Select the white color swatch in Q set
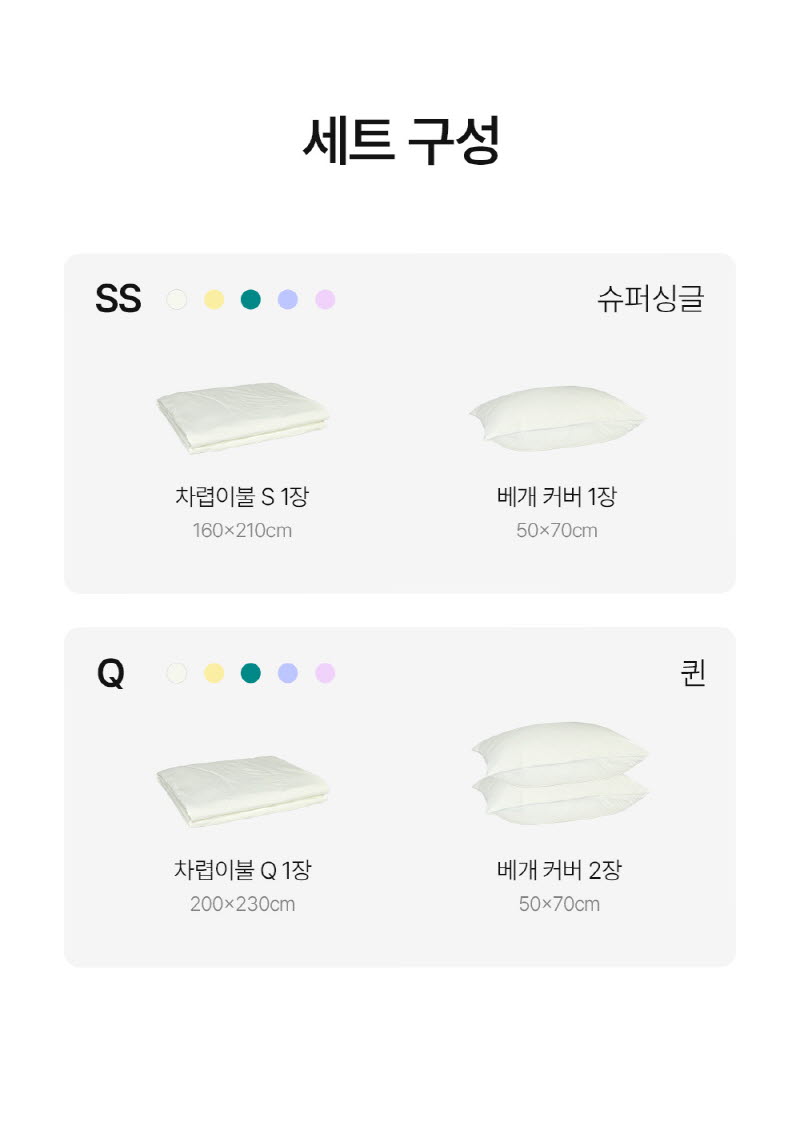This screenshot has height=1127, width=800. coord(177,673)
